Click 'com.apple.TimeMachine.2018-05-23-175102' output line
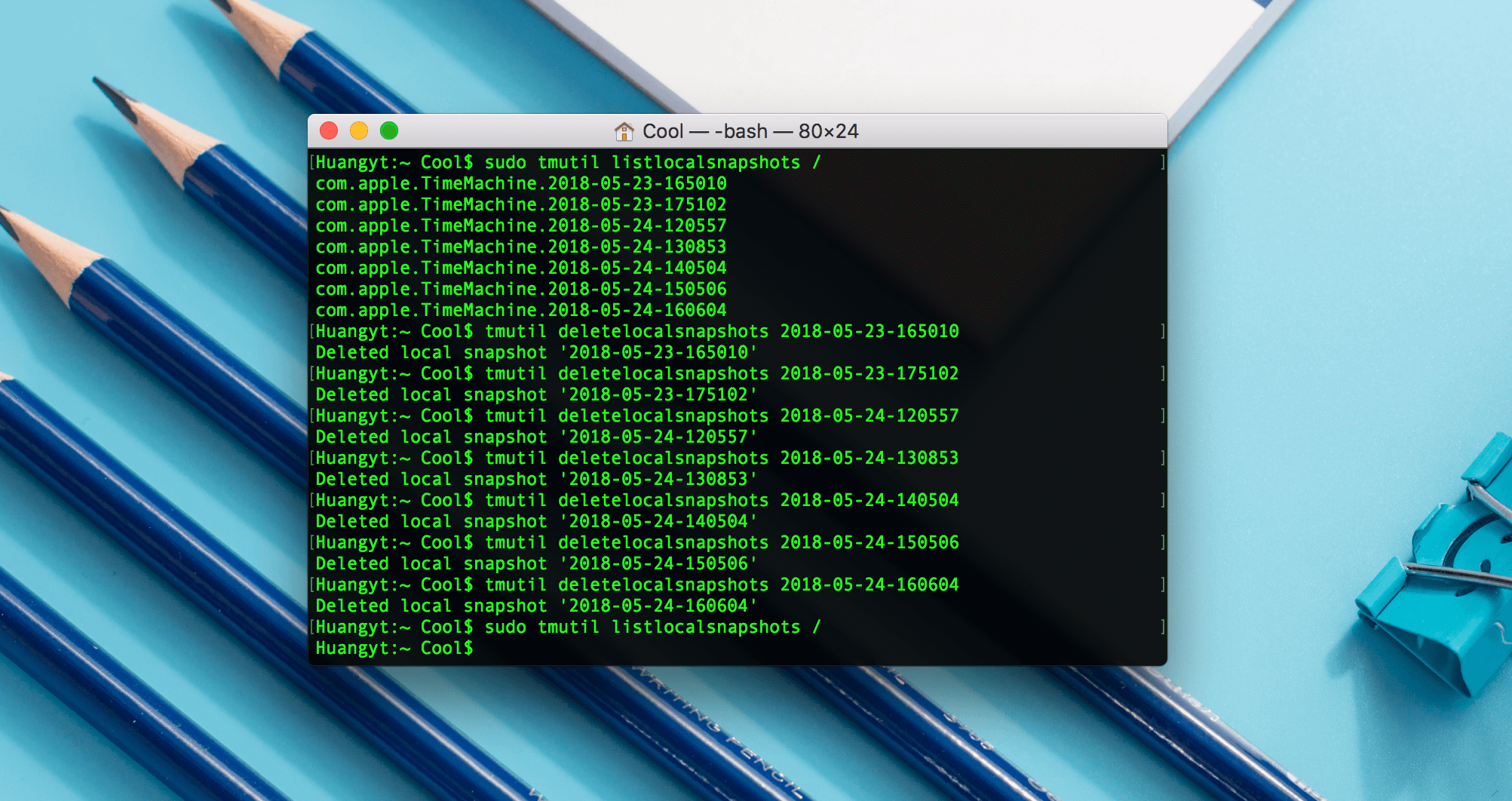This screenshot has width=1512, height=801. point(521,204)
